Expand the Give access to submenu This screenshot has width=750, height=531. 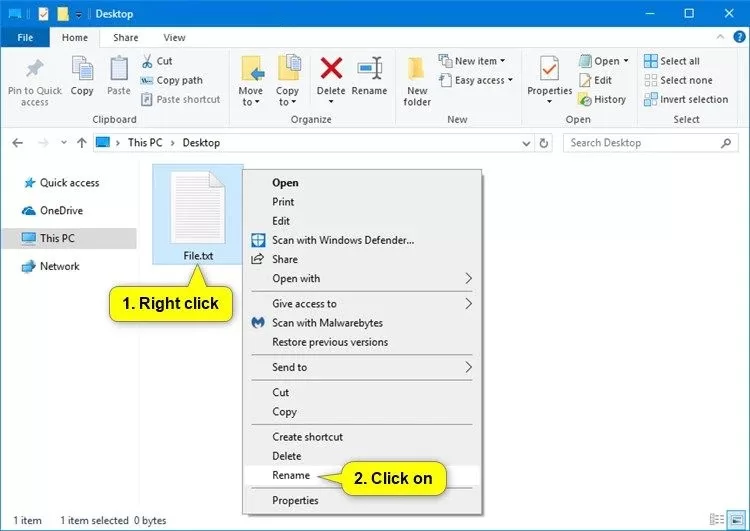tap(362, 304)
